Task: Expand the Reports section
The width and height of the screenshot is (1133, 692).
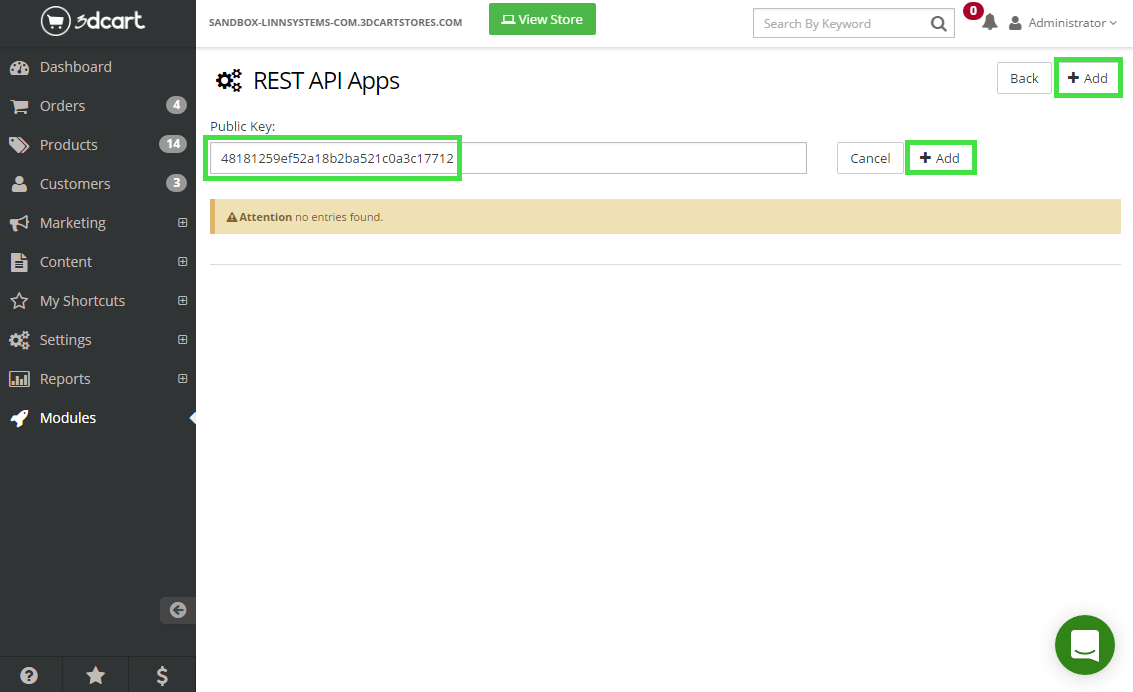Action: 182,379
